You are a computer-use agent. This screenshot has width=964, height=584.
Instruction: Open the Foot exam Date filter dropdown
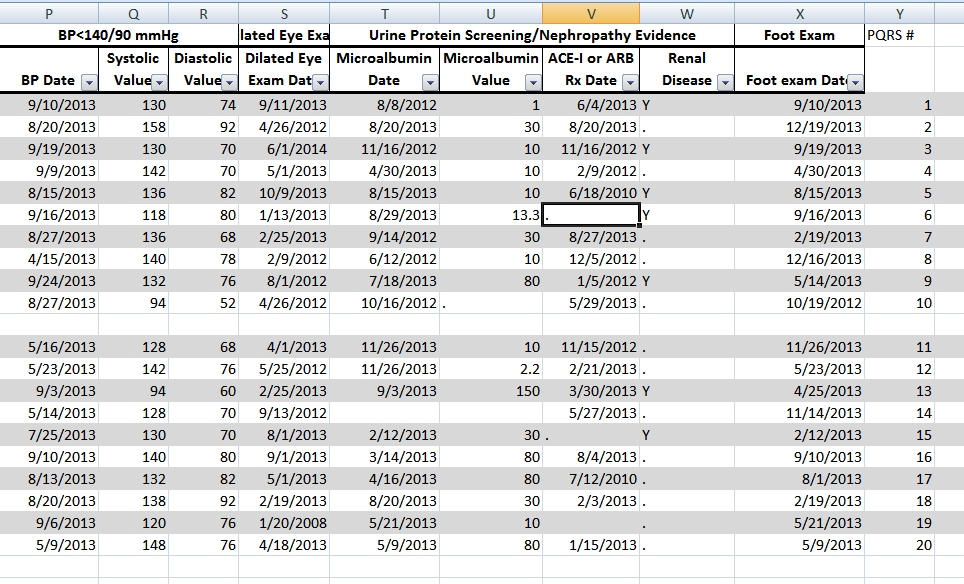(x=855, y=82)
